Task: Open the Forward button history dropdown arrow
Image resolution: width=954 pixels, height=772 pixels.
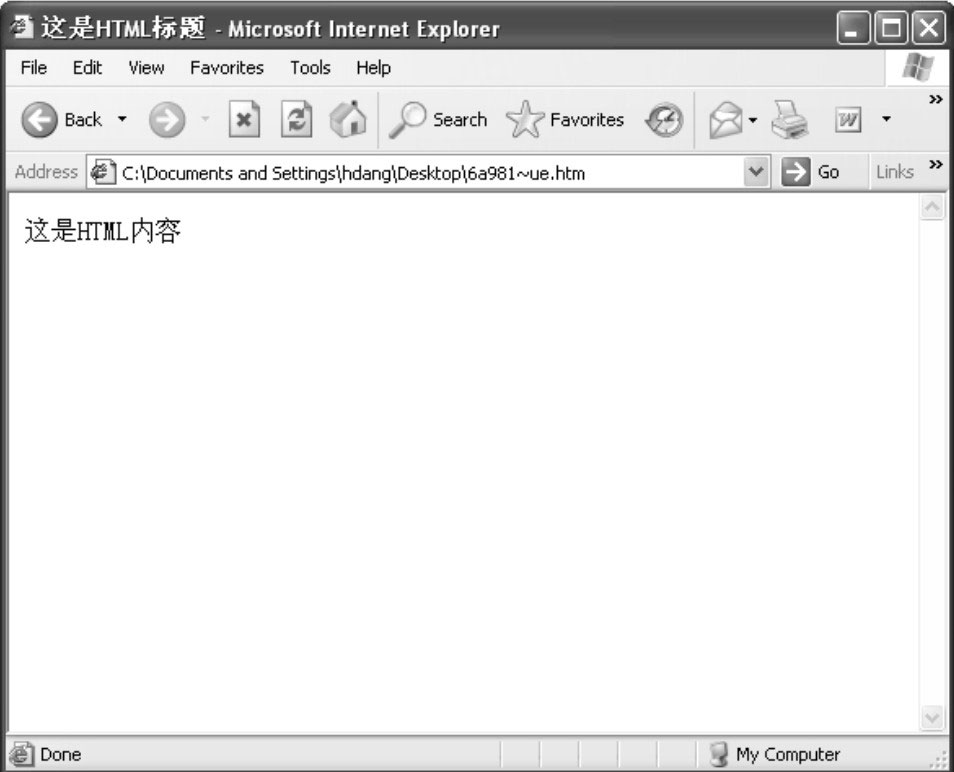Action: click(x=206, y=119)
